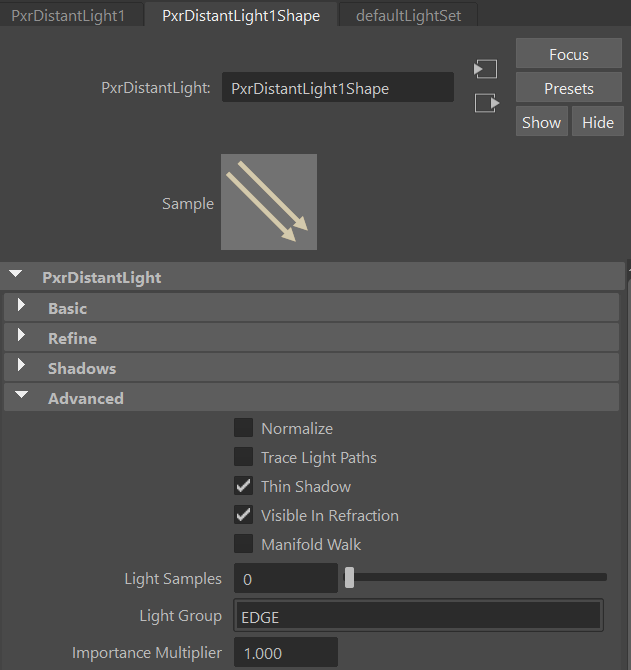
Task: Click the Show button
Action: [x=541, y=122]
